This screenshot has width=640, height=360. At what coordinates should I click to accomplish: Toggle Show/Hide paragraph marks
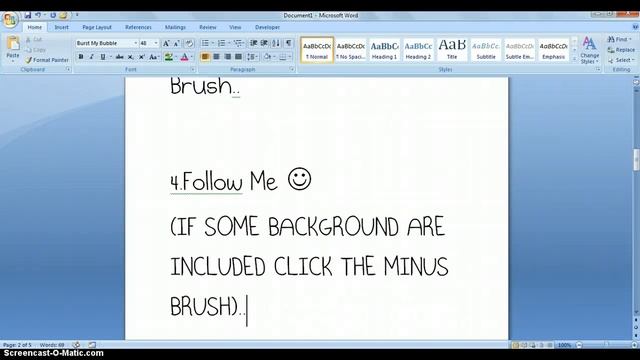[289, 43]
